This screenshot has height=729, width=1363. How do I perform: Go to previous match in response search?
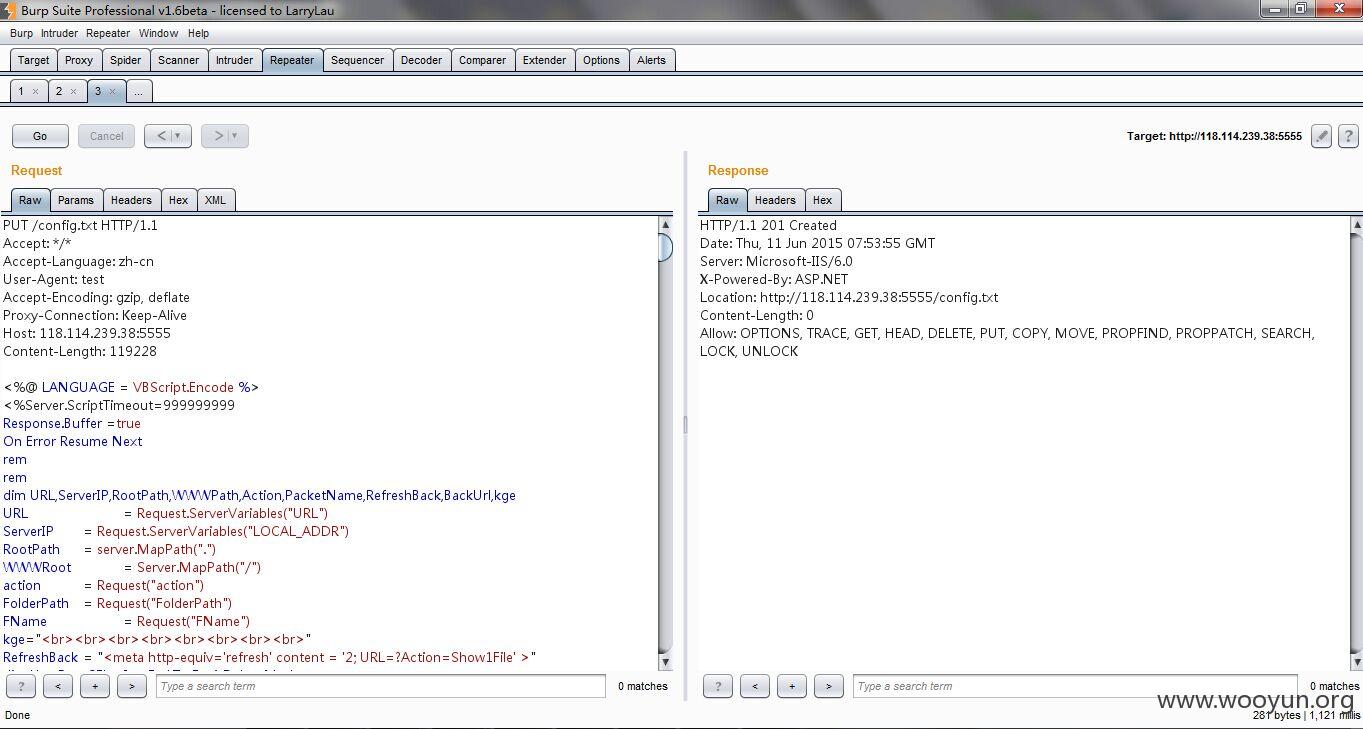[x=755, y=686]
